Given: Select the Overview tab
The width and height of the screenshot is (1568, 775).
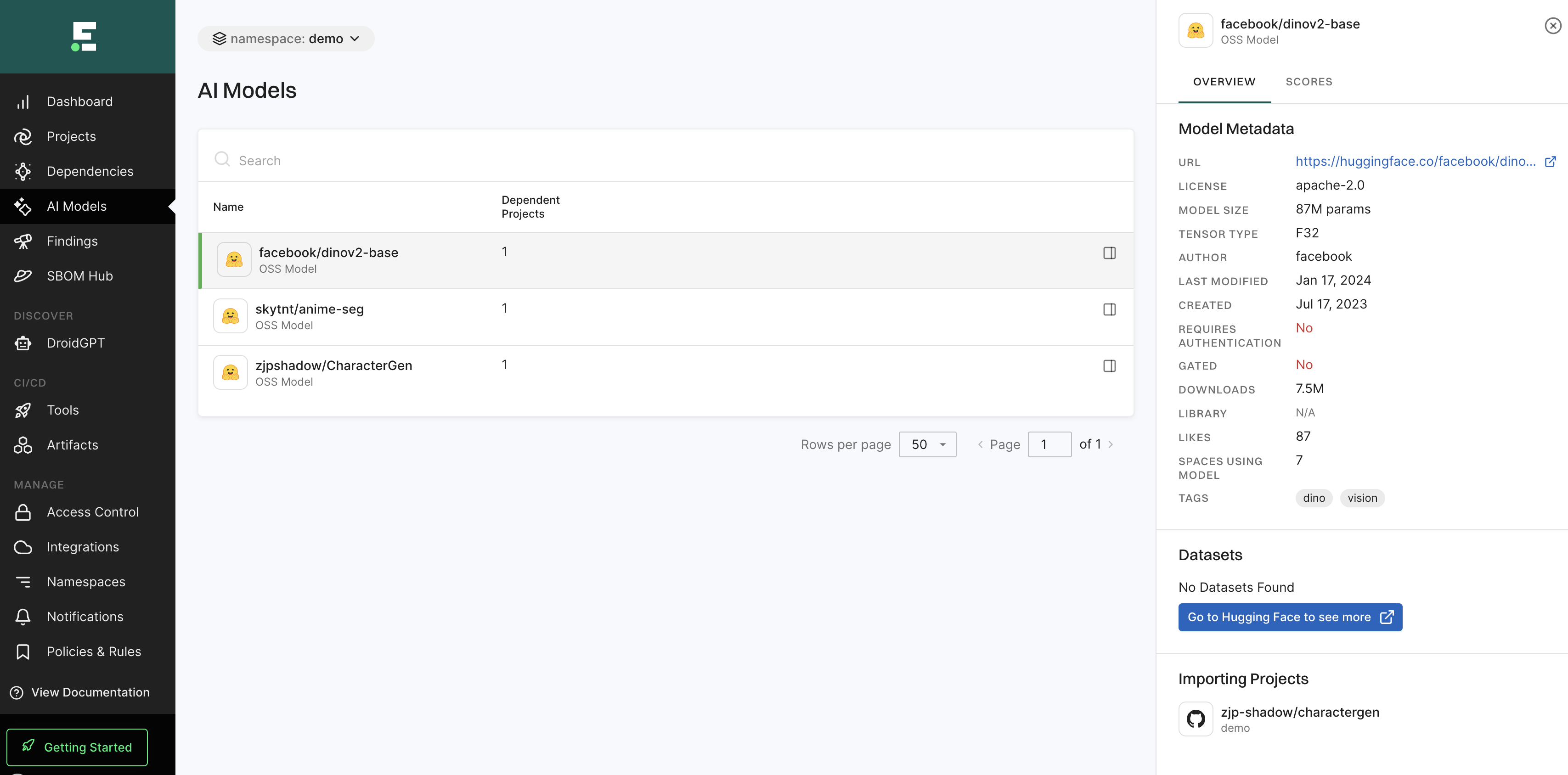Looking at the screenshot, I should click(x=1224, y=81).
